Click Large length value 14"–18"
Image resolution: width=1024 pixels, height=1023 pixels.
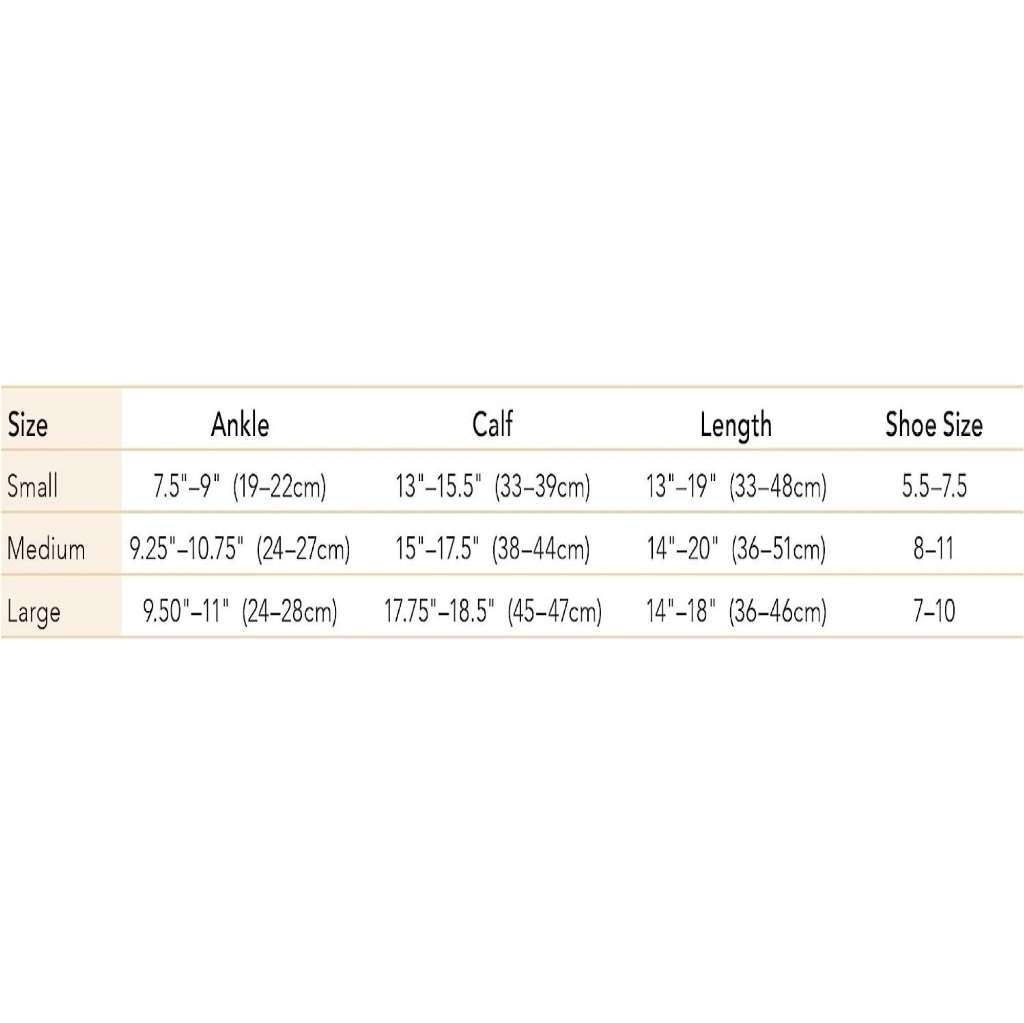coord(736,611)
